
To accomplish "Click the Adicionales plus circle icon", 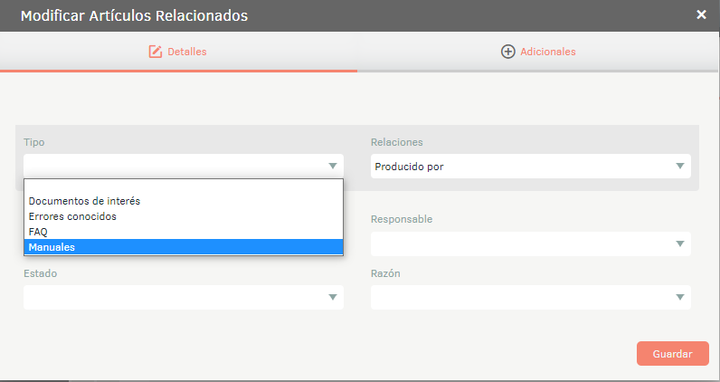I will coord(507,51).
